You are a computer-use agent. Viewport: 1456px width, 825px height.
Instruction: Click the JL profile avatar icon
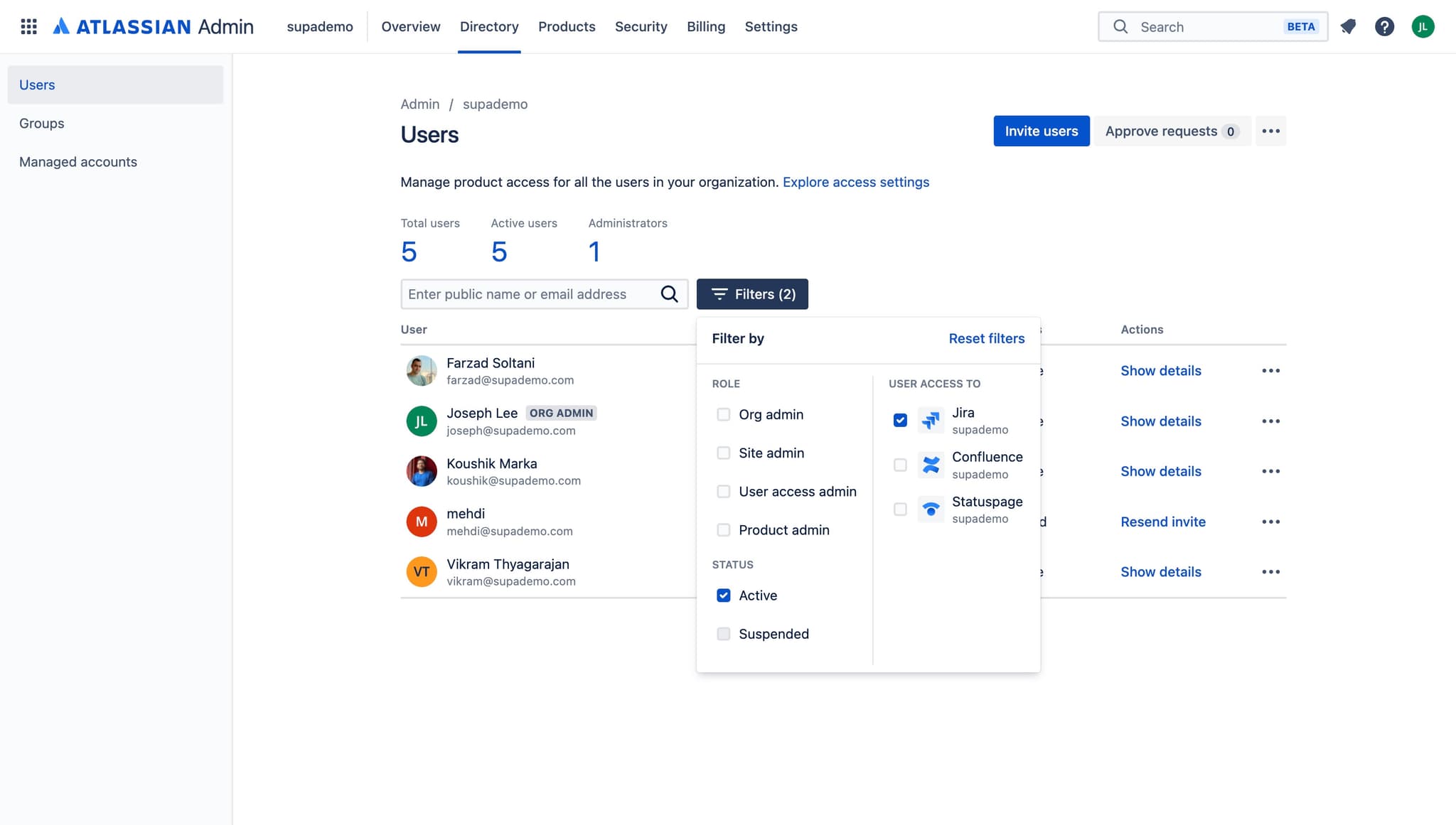[x=1423, y=26]
